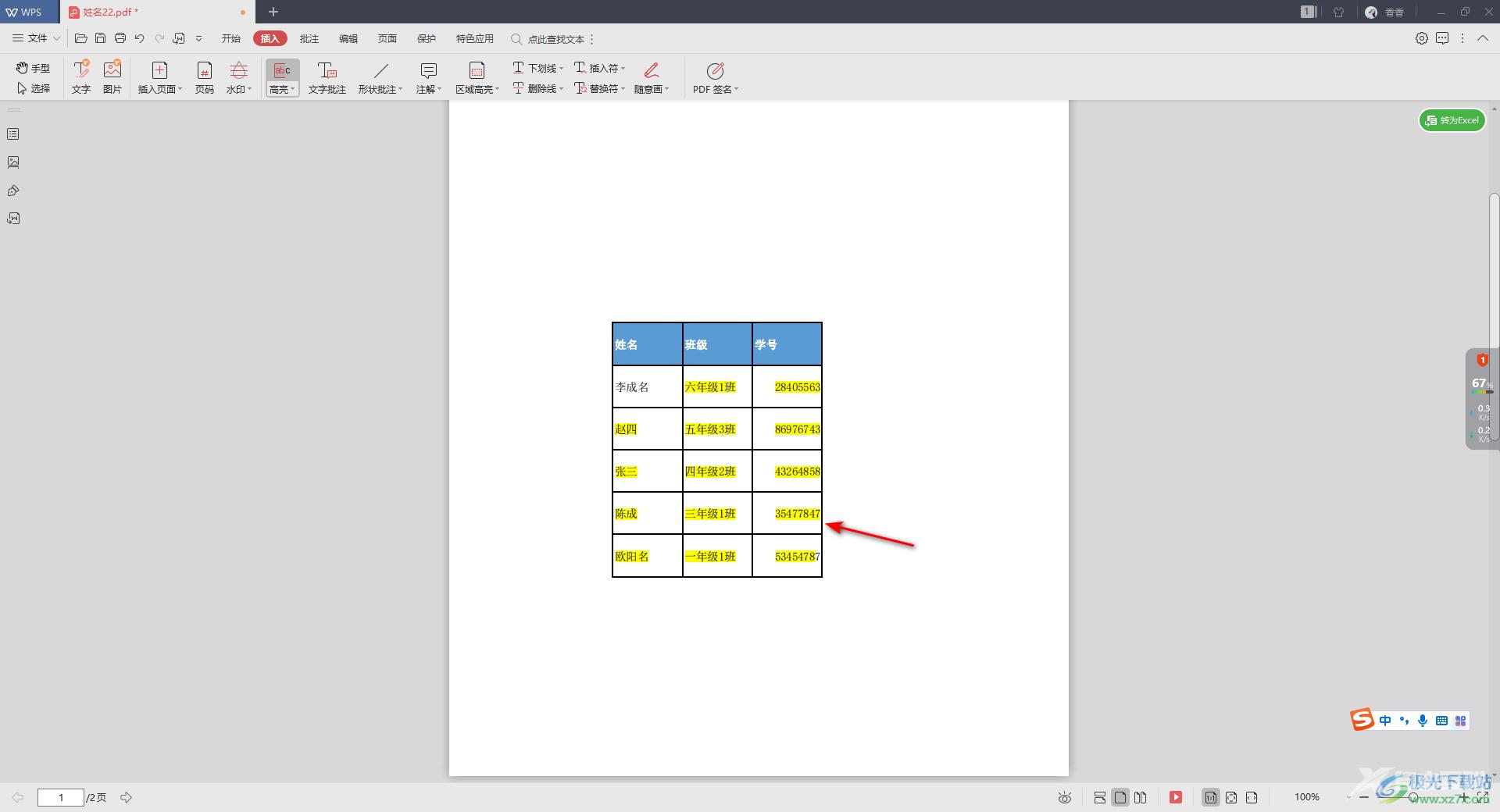The width and height of the screenshot is (1500, 812).
Task: Open the outline/bookmarks sidebar panel
Action: [13, 134]
